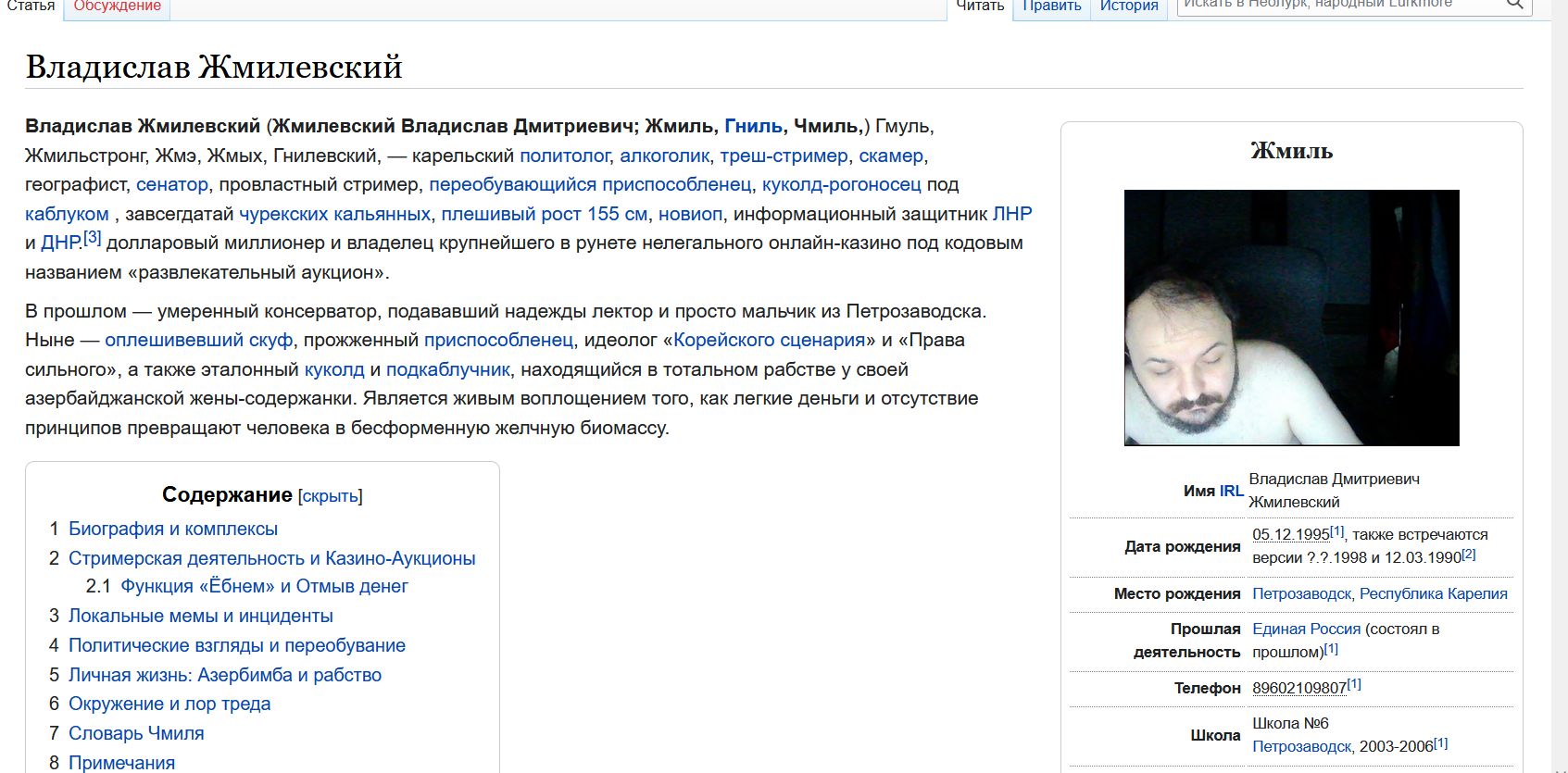Go to Стримерская деятельность и Казино-Аукционы
The height and width of the screenshot is (773, 1568).
[272, 558]
